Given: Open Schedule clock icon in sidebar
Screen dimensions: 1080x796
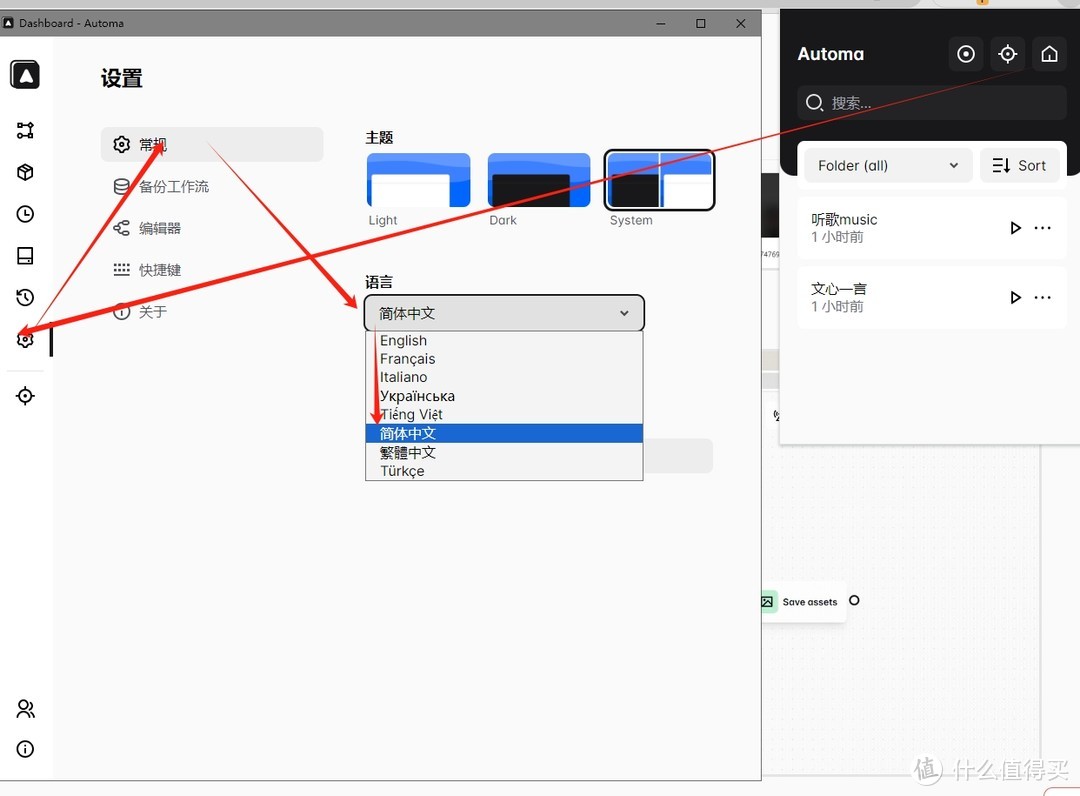Looking at the screenshot, I should 25,214.
